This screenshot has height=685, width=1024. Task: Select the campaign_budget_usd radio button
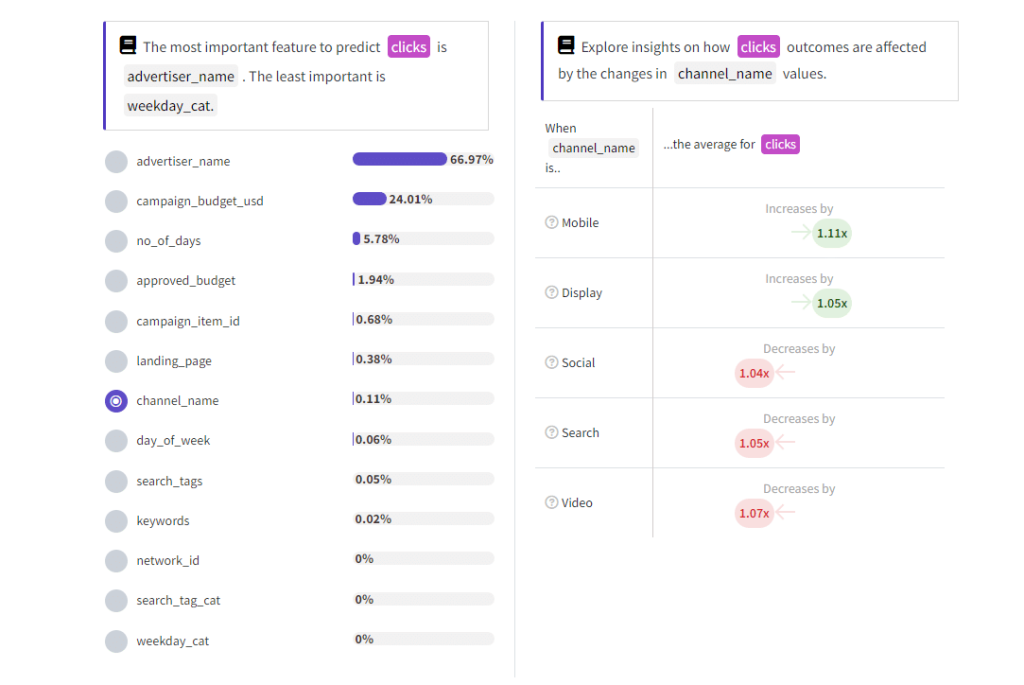tap(115, 200)
